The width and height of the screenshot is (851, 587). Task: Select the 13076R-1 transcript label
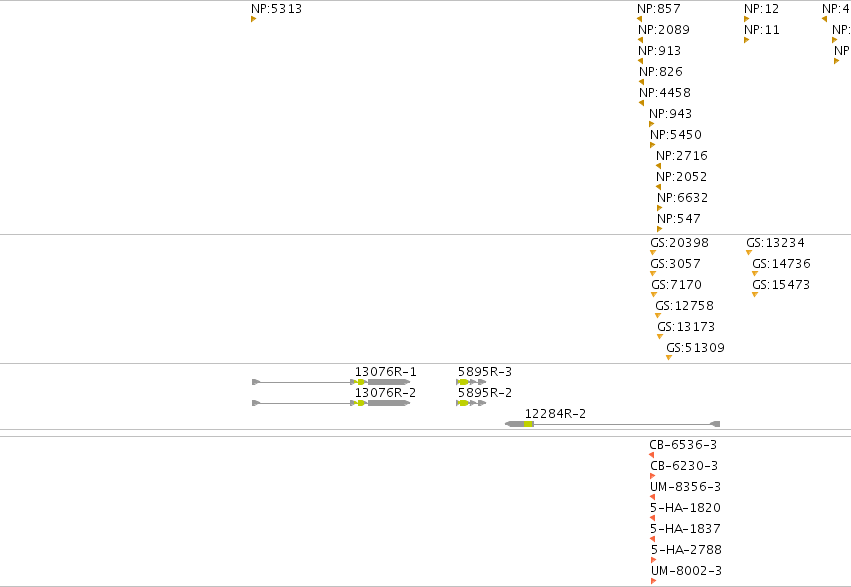click(385, 372)
